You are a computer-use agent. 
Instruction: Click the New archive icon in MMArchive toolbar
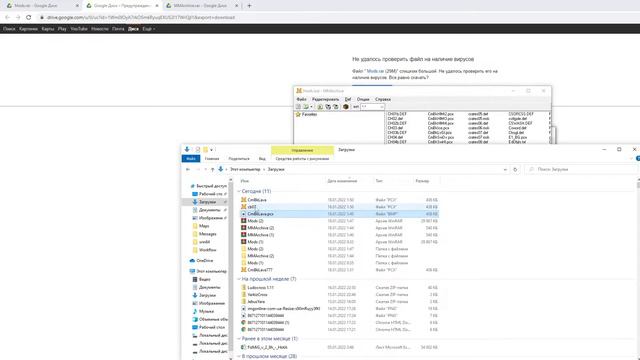(298, 107)
